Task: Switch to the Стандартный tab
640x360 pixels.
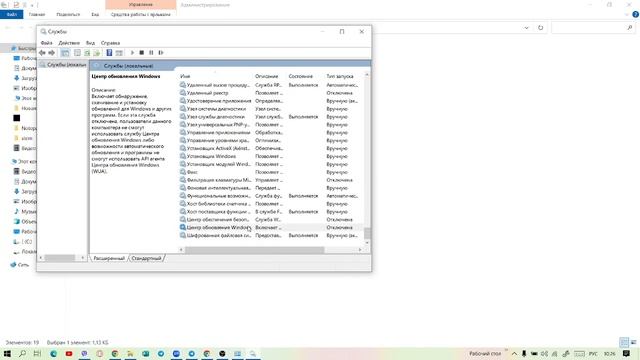Action: 146,258
